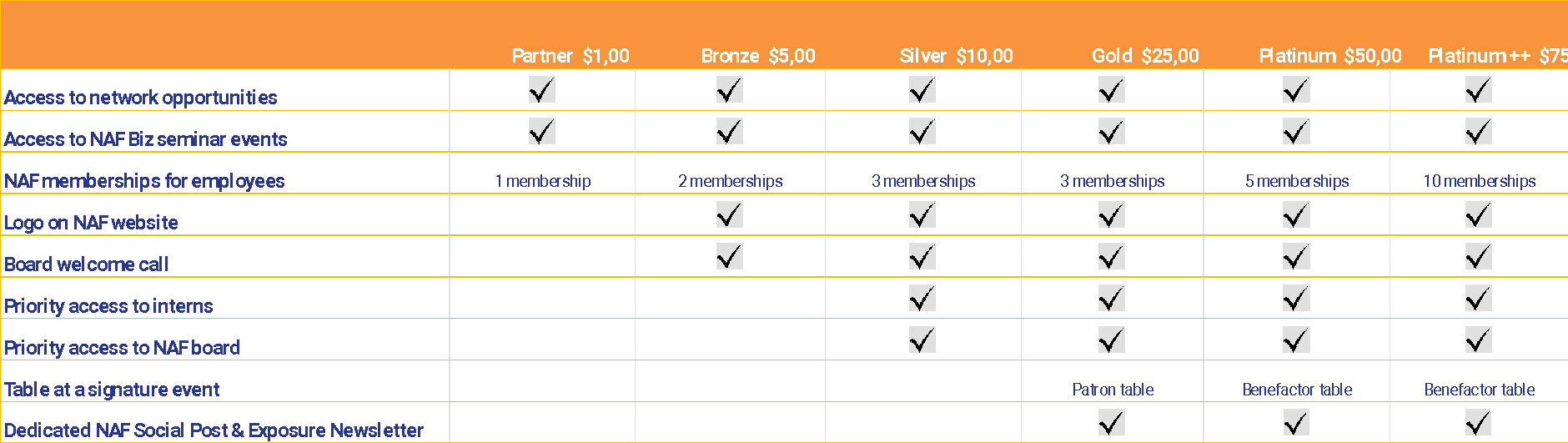Click Bronze checkmark for NAF Biz seminar events
The width and height of the screenshot is (1568, 443).
coord(729,131)
